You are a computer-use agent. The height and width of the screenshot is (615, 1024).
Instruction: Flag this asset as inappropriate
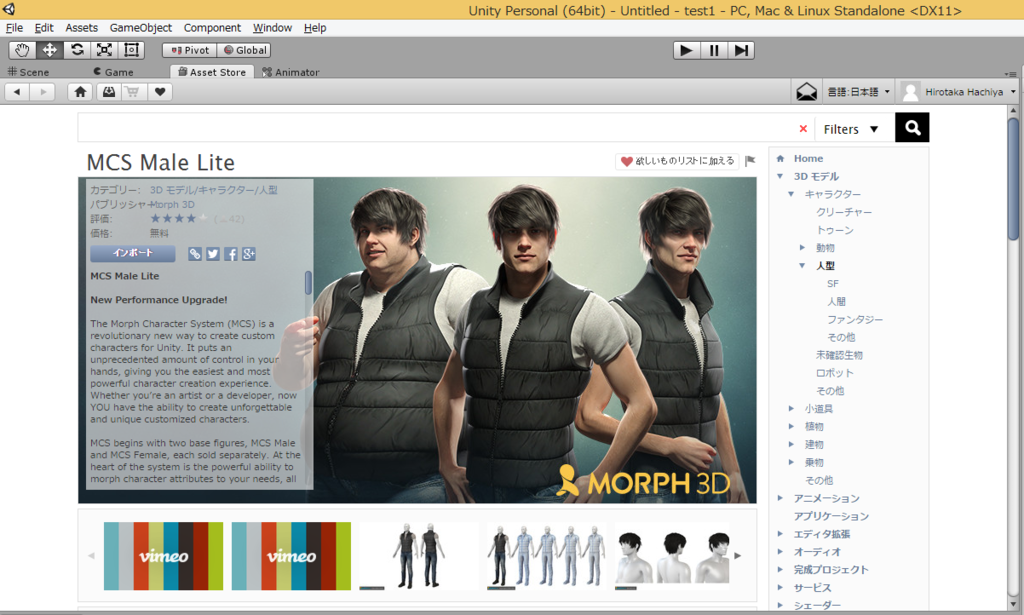pos(750,161)
